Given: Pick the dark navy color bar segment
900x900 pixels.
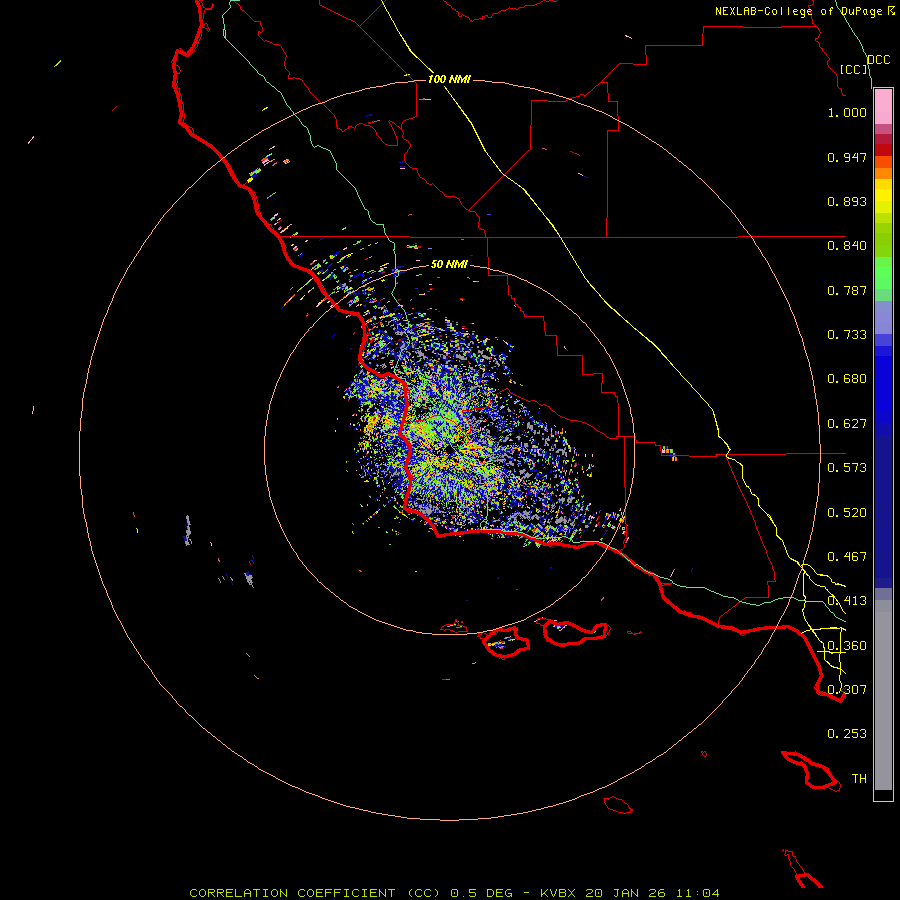Looking at the screenshot, I should (883, 505).
